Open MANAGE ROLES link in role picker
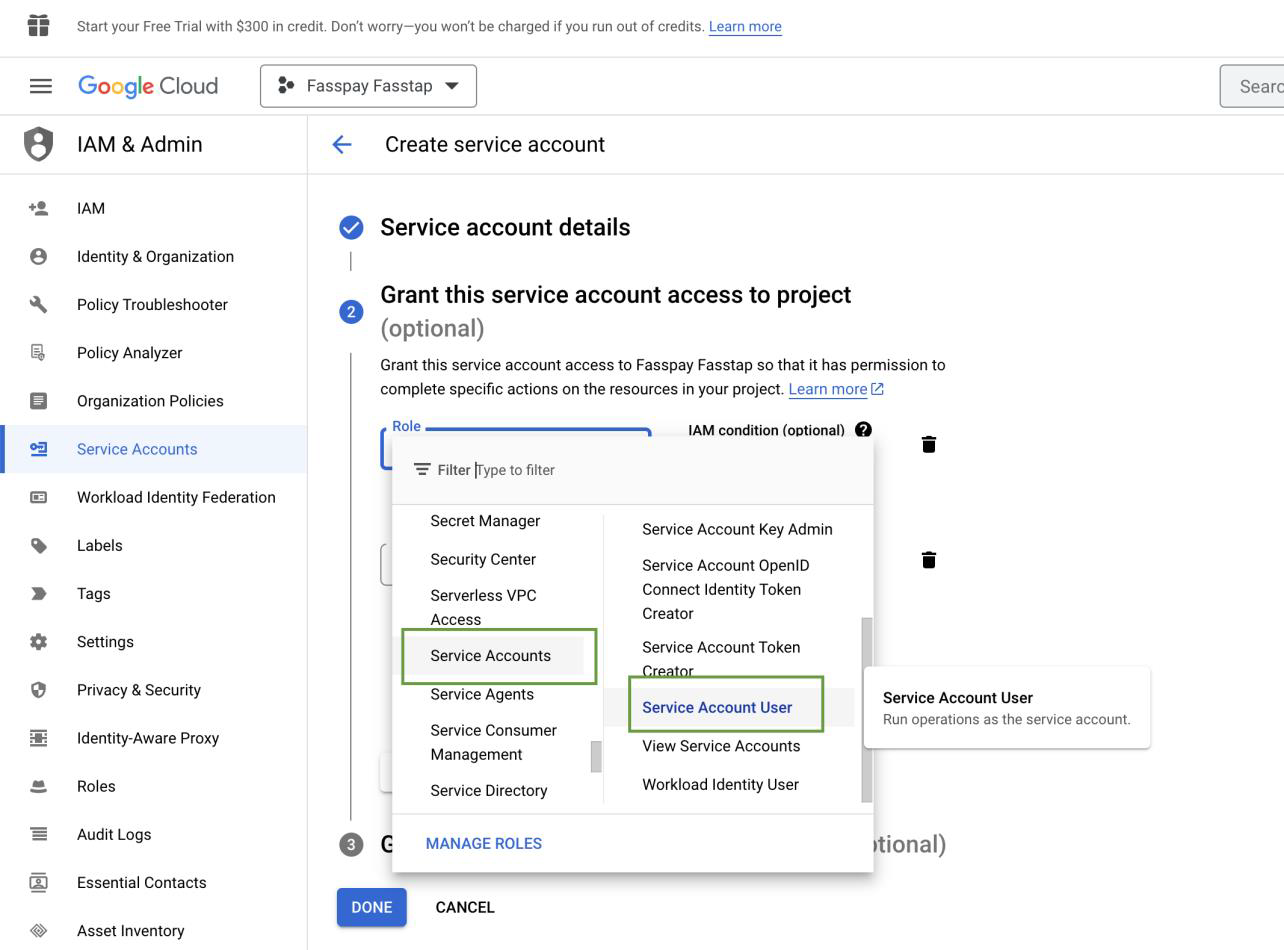Screen dimensions: 1284x950 tap(484, 843)
